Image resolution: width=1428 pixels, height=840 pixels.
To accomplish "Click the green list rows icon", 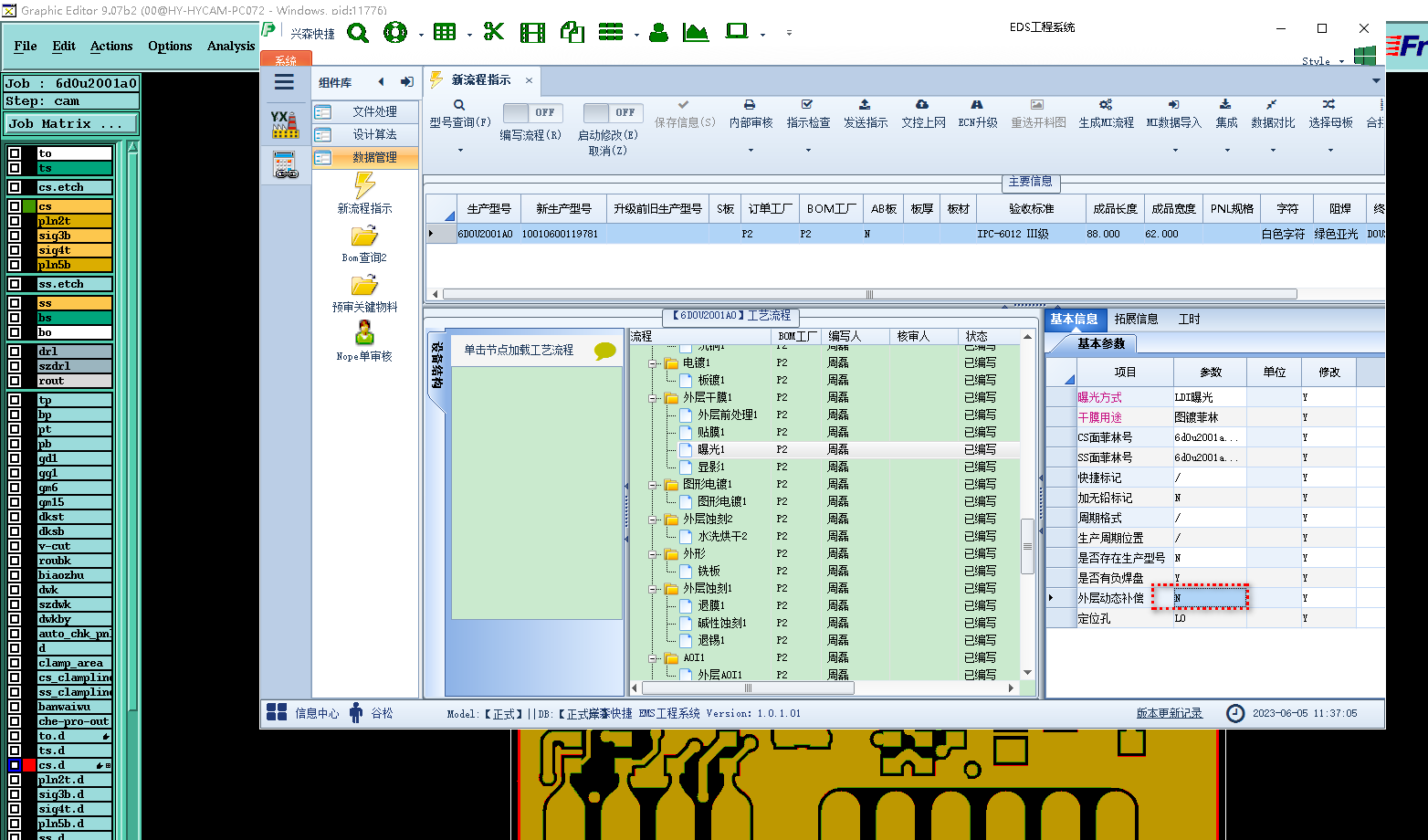I will point(611,33).
